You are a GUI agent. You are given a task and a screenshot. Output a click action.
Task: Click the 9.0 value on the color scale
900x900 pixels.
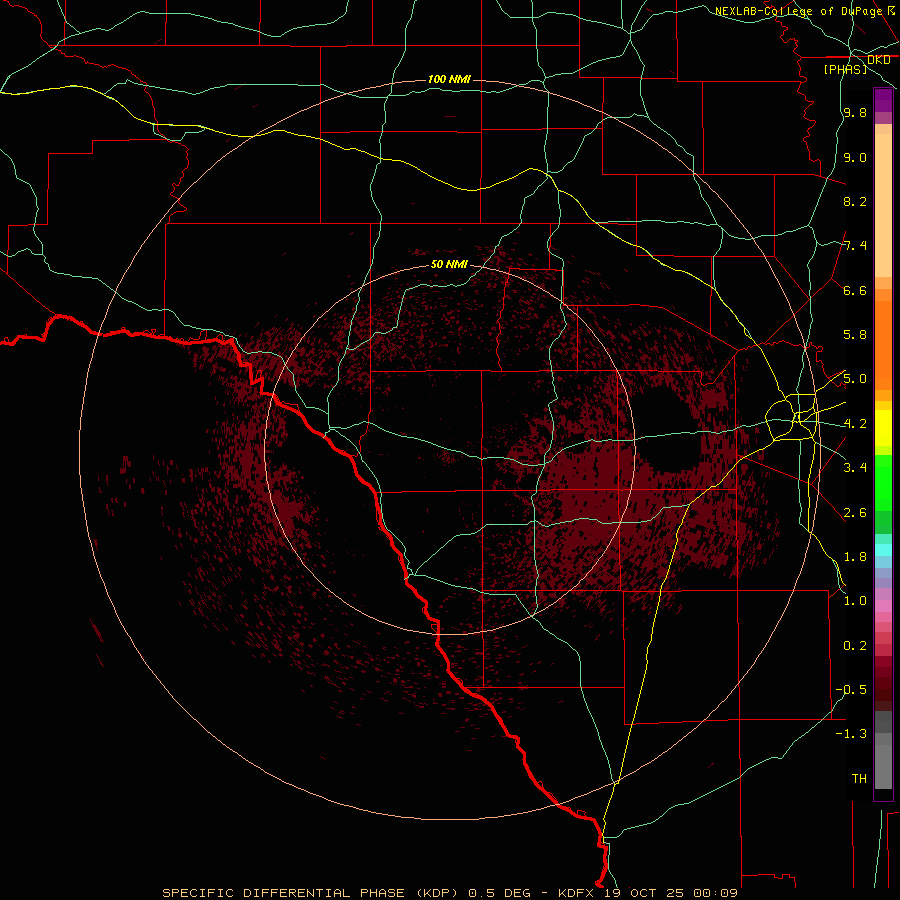(854, 157)
